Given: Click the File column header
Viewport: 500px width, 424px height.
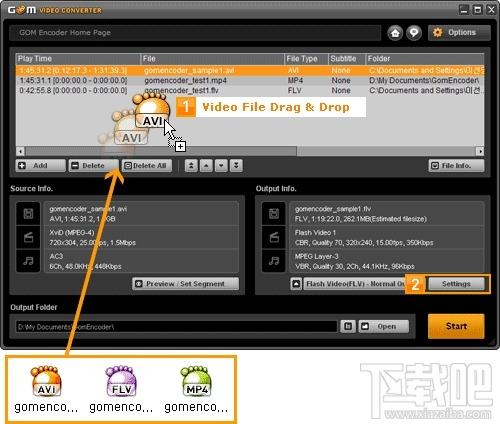Looking at the screenshot, I should click(212, 59).
